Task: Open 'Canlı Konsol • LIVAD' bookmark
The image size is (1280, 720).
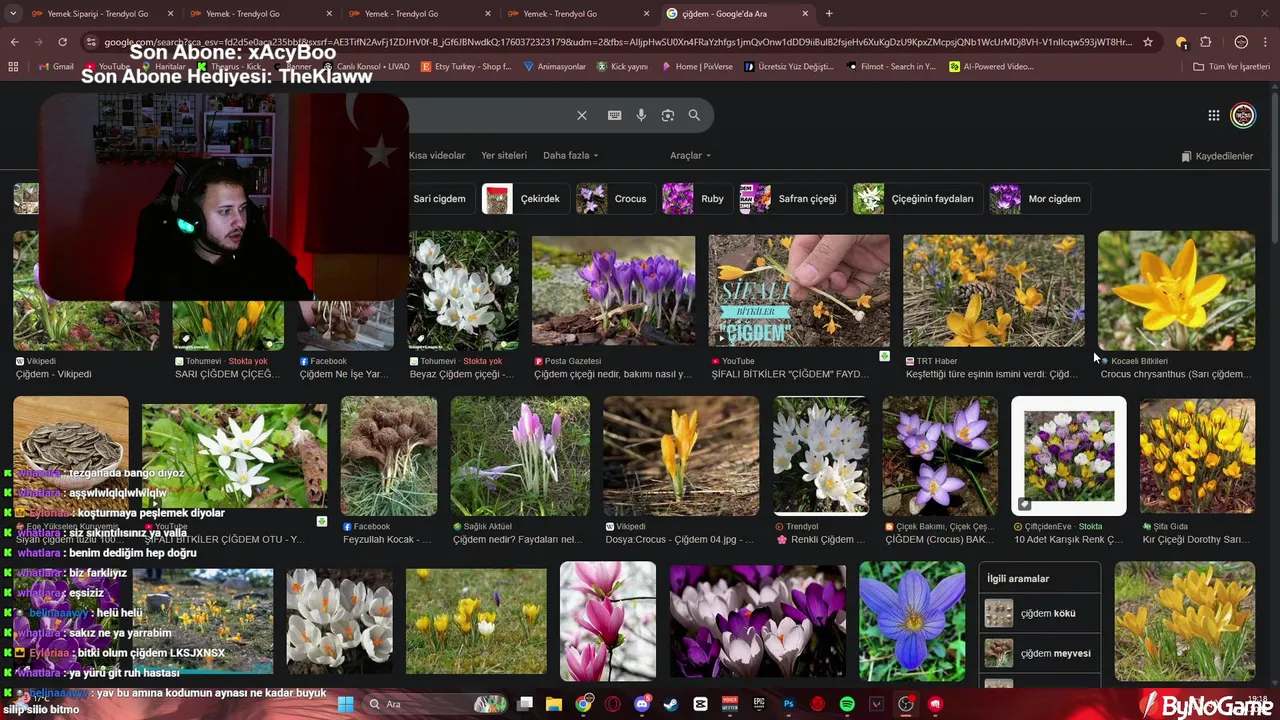Action: (x=366, y=66)
